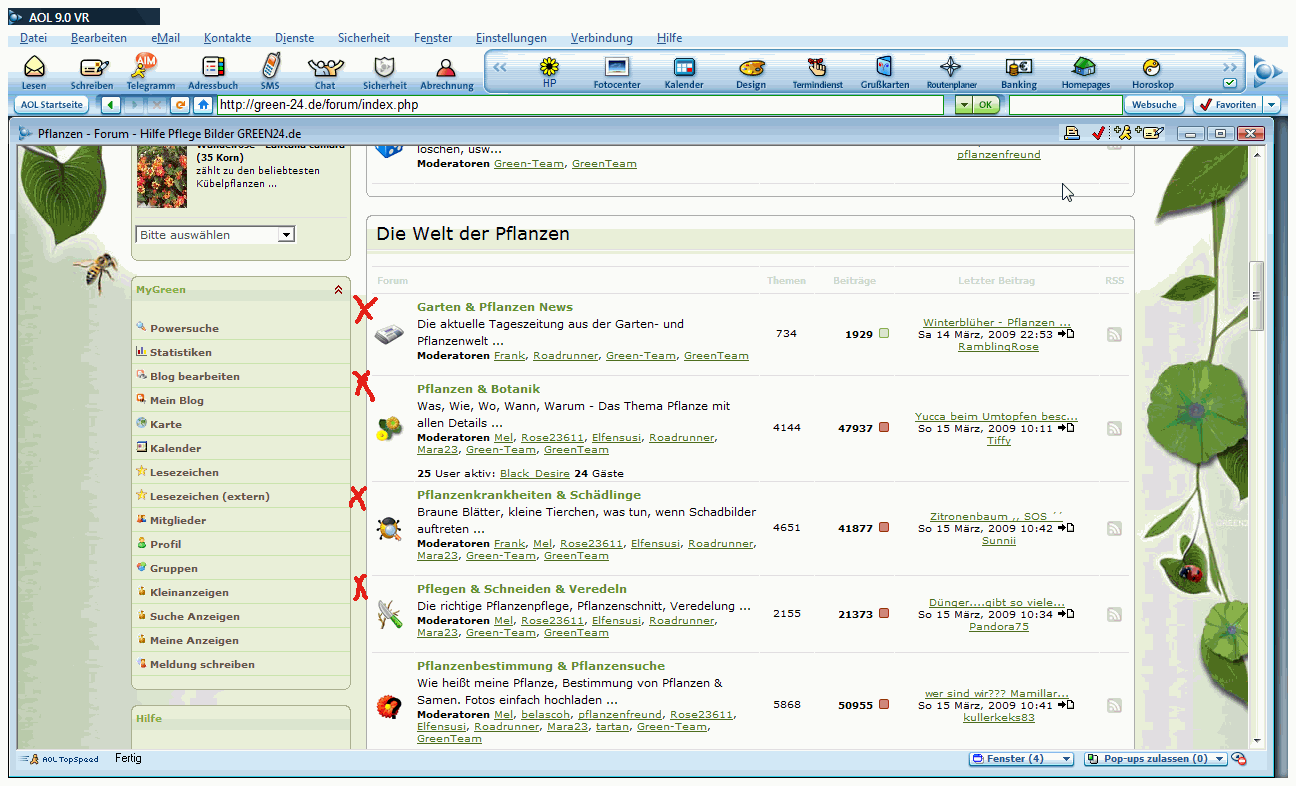Click the page vertical scrollbar thumb
This screenshot has height=786, width=1296.
[1257, 295]
